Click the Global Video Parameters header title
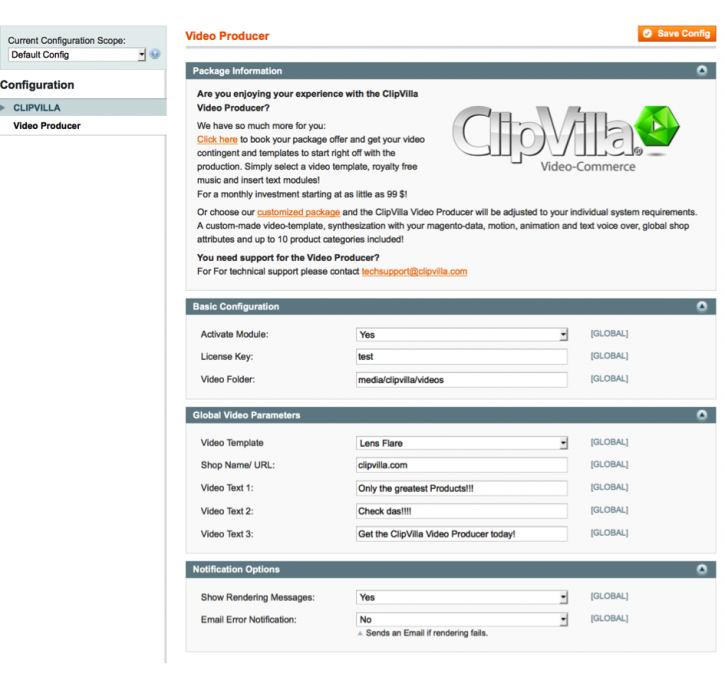 point(246,416)
